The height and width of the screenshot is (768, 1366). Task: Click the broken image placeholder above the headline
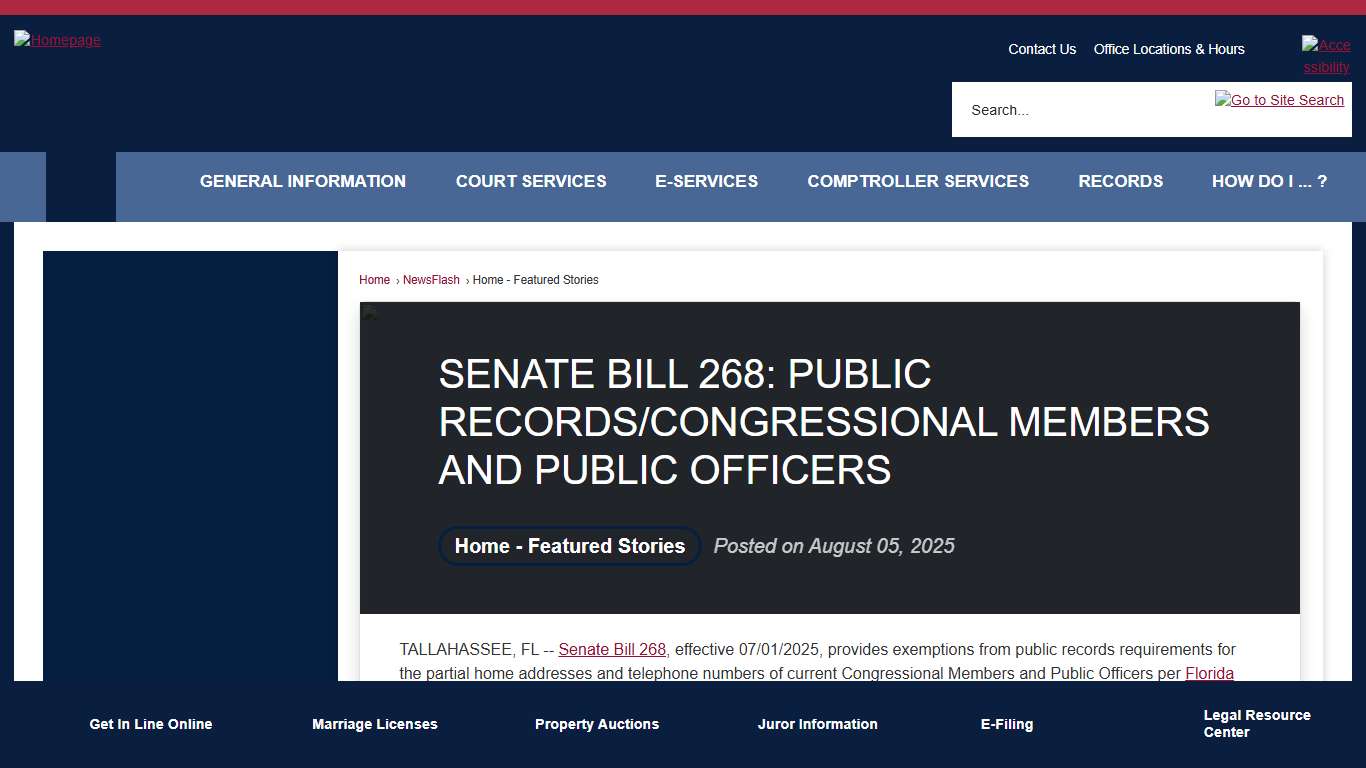point(371,312)
